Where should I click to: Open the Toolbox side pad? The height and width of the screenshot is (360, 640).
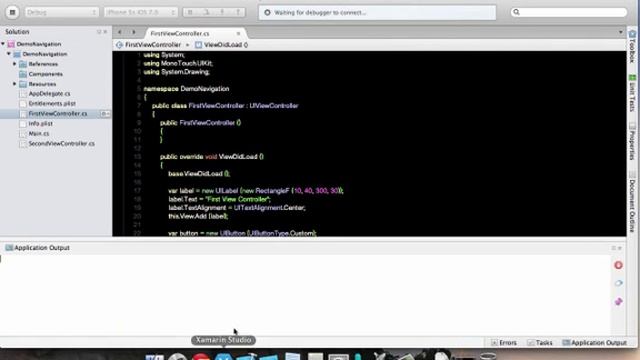click(x=632, y=47)
